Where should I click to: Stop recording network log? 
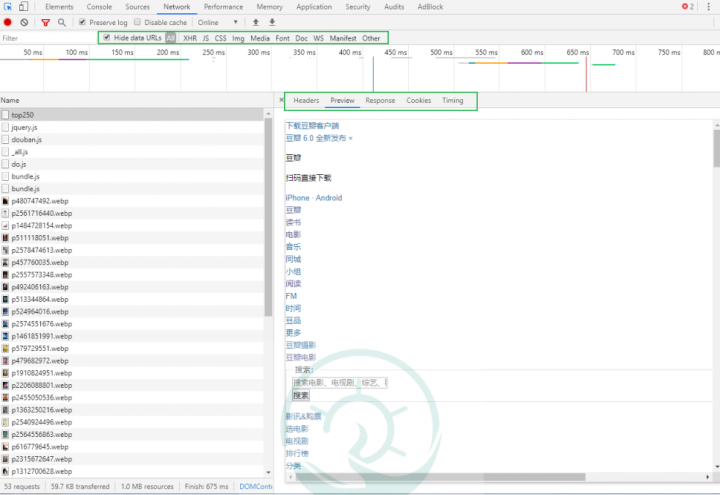(8, 22)
